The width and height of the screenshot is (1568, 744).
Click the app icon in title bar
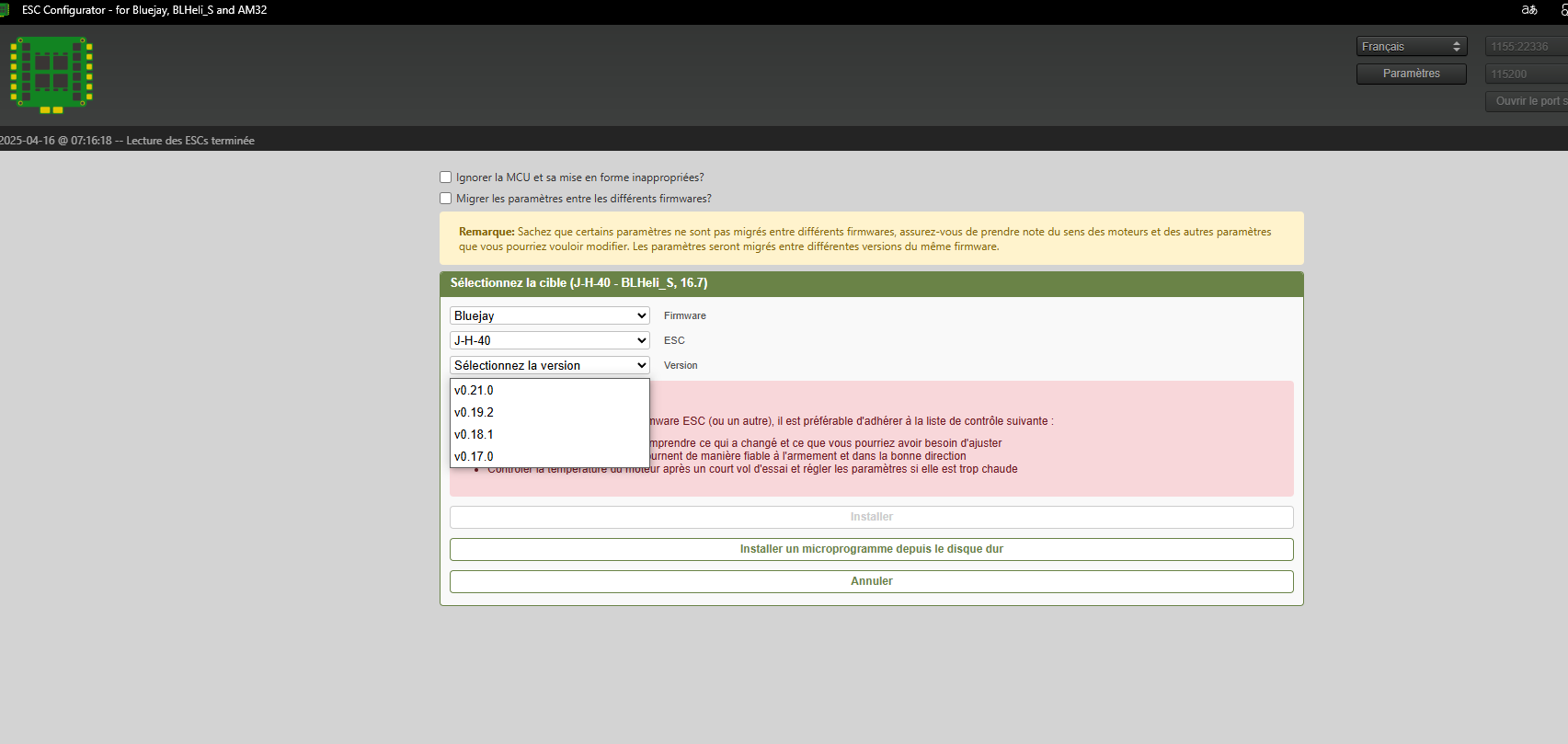(5, 10)
